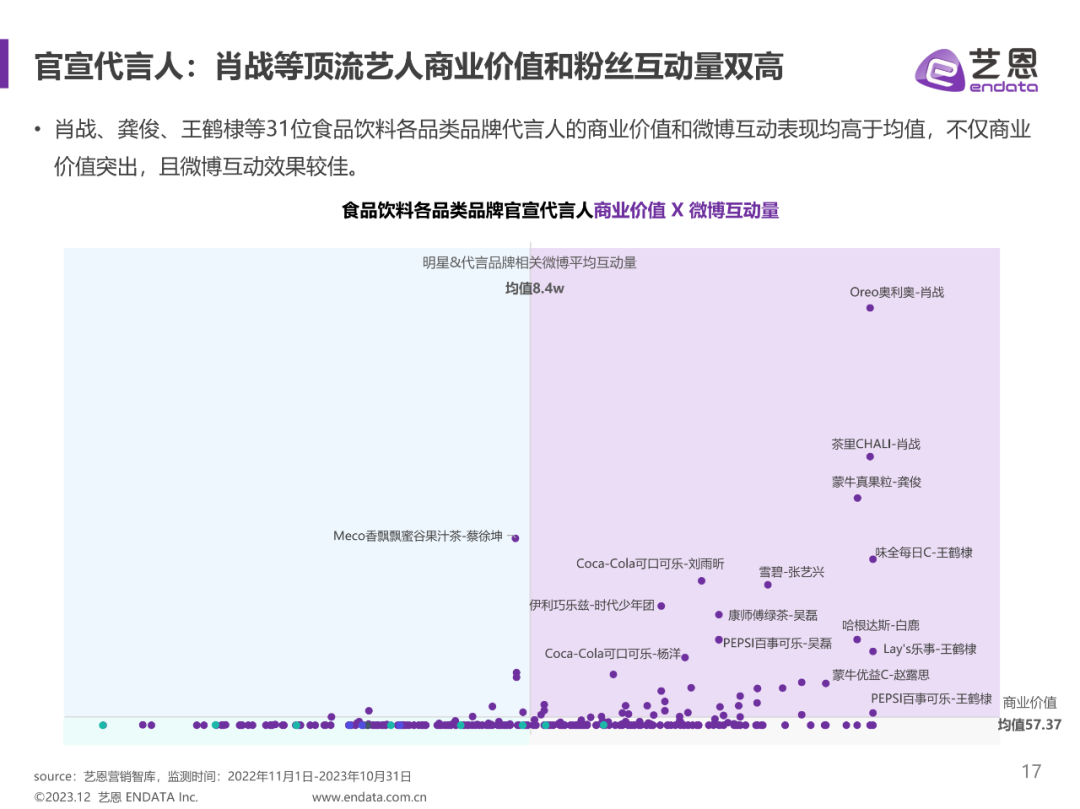
Task: Click the 蒙牛真果粒-龚俊 purple data dot
Action: pyautogui.click(x=858, y=498)
